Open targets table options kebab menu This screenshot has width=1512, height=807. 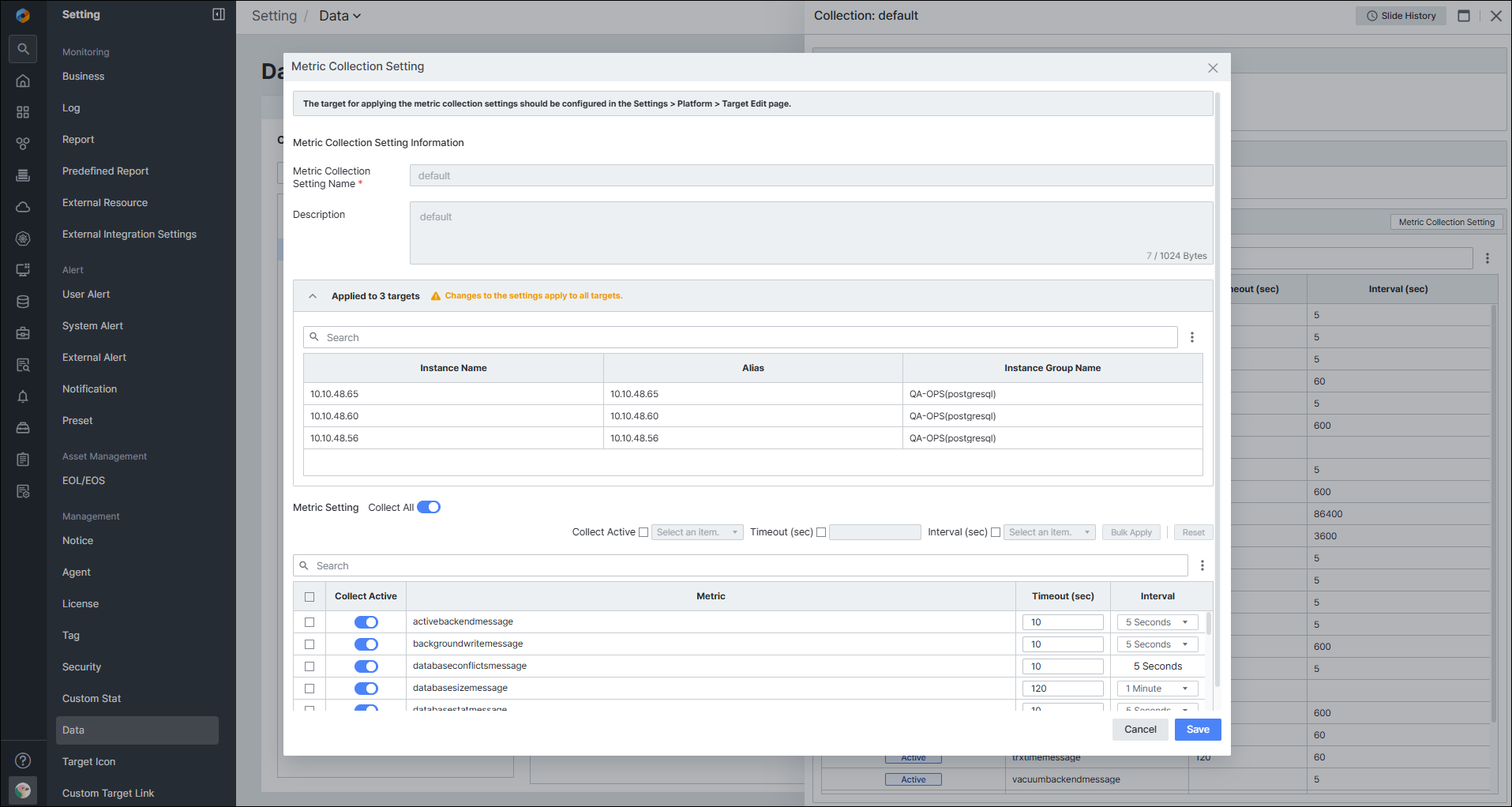pos(1192,337)
